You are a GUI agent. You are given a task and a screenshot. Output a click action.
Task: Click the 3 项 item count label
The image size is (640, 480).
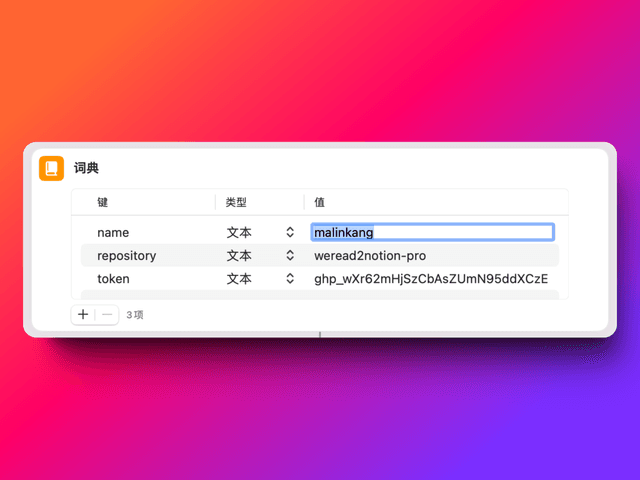click(x=135, y=314)
